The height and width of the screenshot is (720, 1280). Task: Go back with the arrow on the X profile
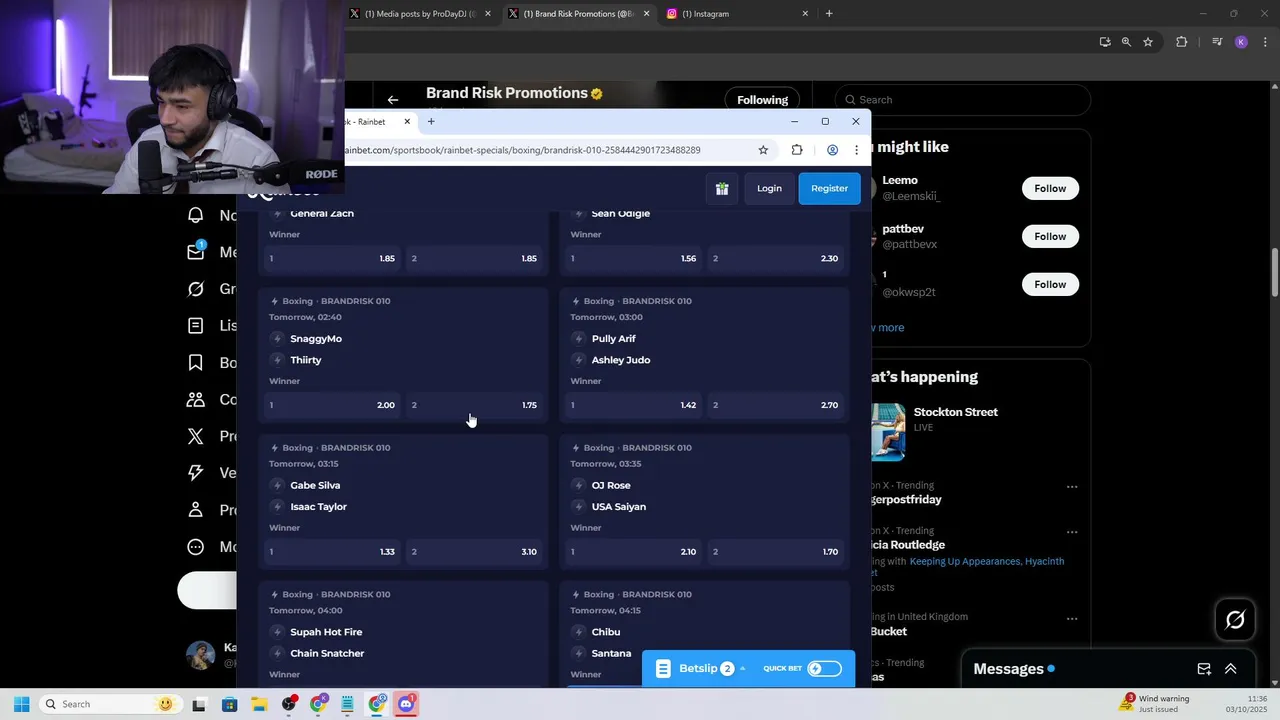(393, 100)
